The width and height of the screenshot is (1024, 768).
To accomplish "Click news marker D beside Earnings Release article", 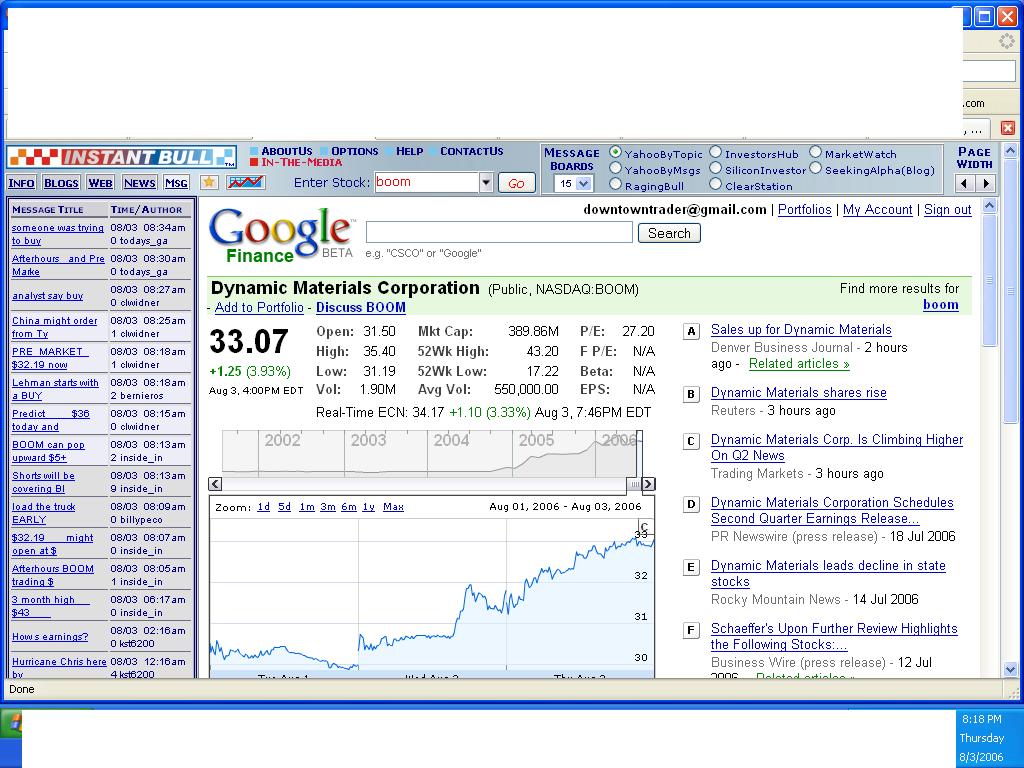I will tap(691, 504).
